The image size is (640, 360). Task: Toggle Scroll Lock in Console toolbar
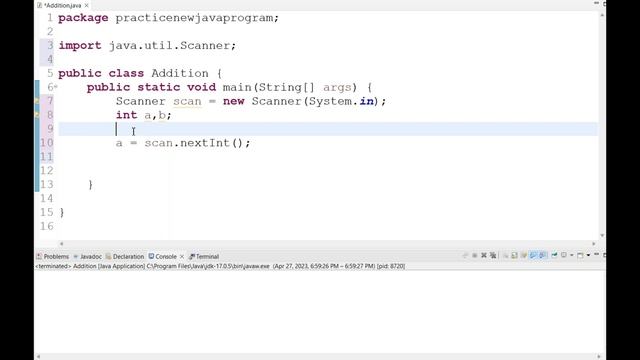(514, 256)
